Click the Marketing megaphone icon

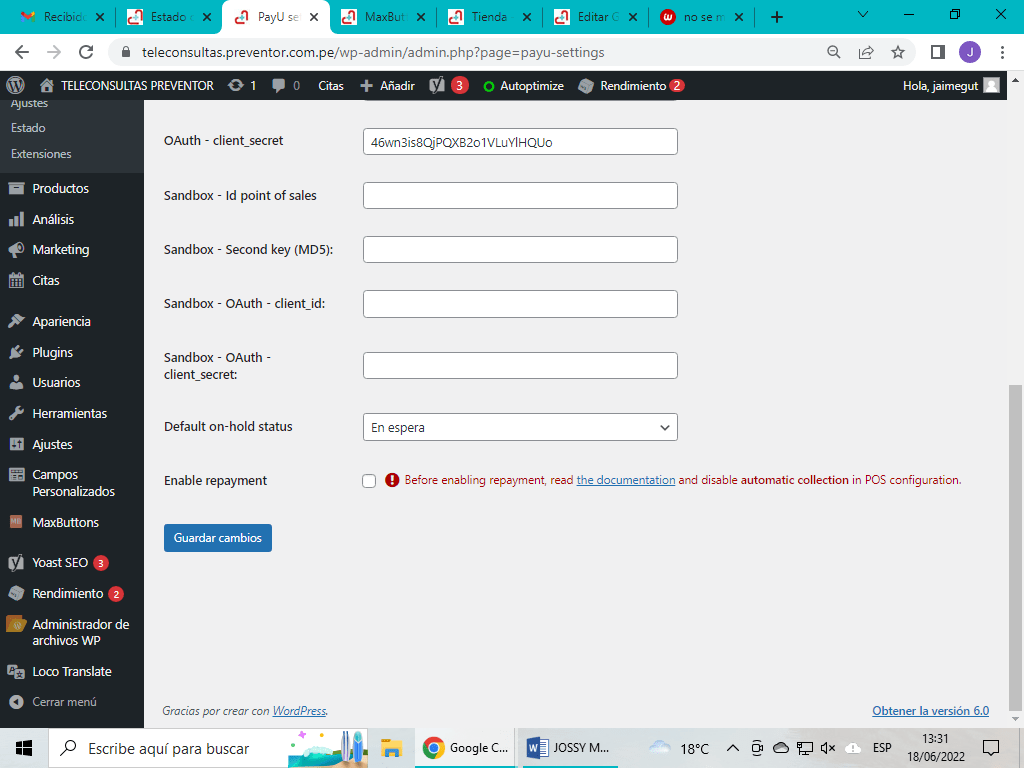pos(16,249)
